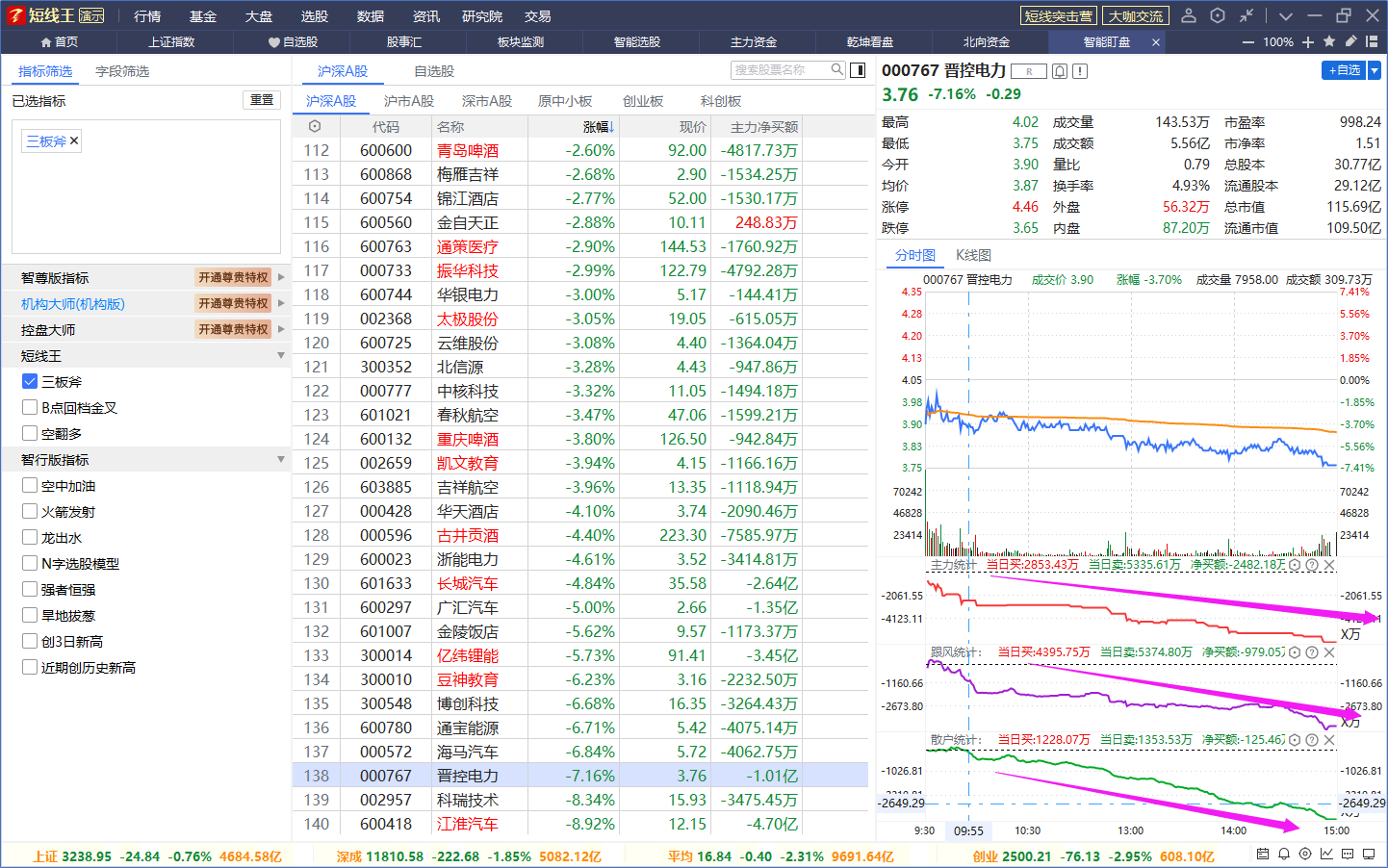This screenshot has width=1388, height=868.
Task: Collapse the 智行版指标 section
Action: 281,459
